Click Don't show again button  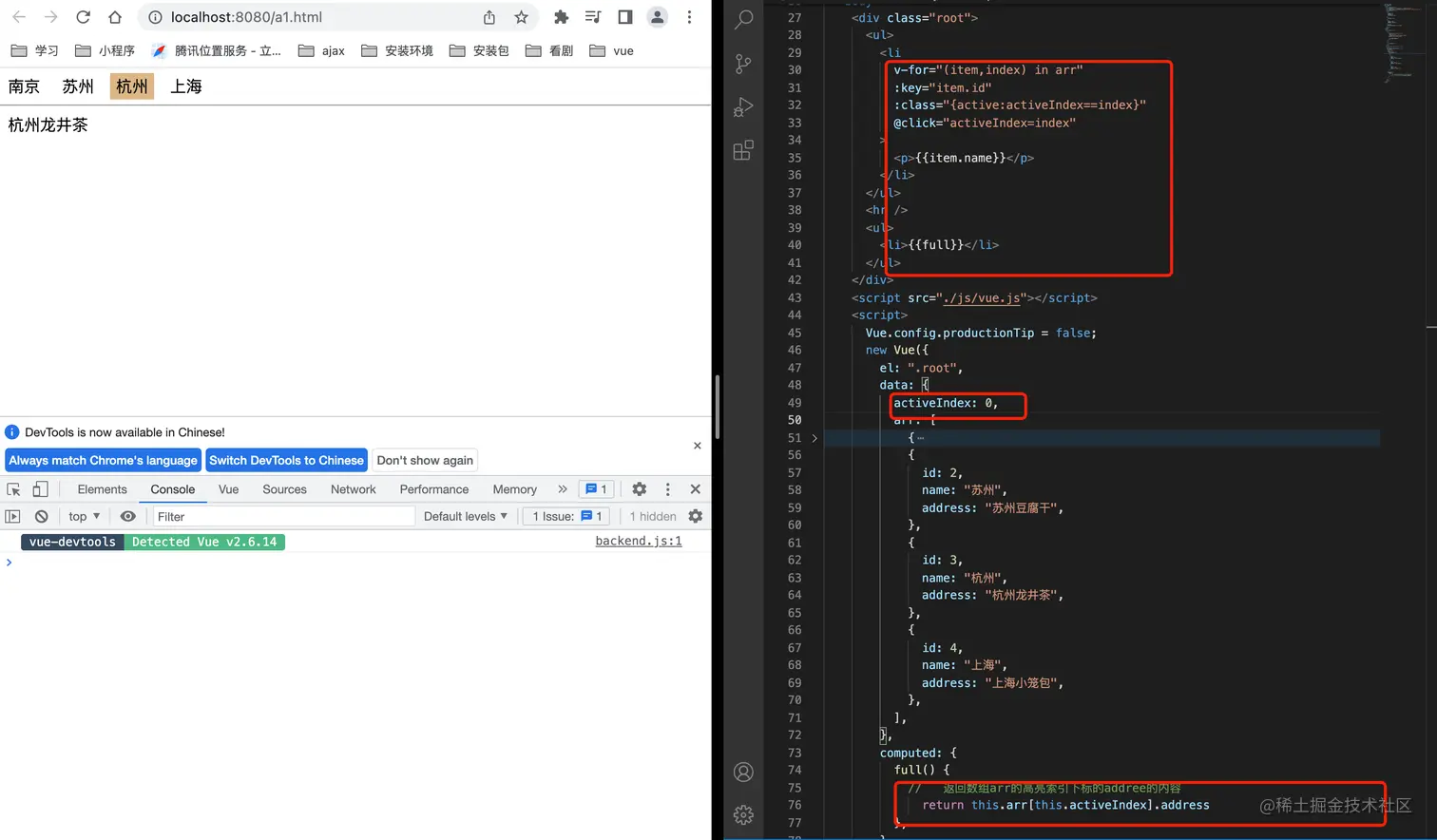click(x=425, y=460)
